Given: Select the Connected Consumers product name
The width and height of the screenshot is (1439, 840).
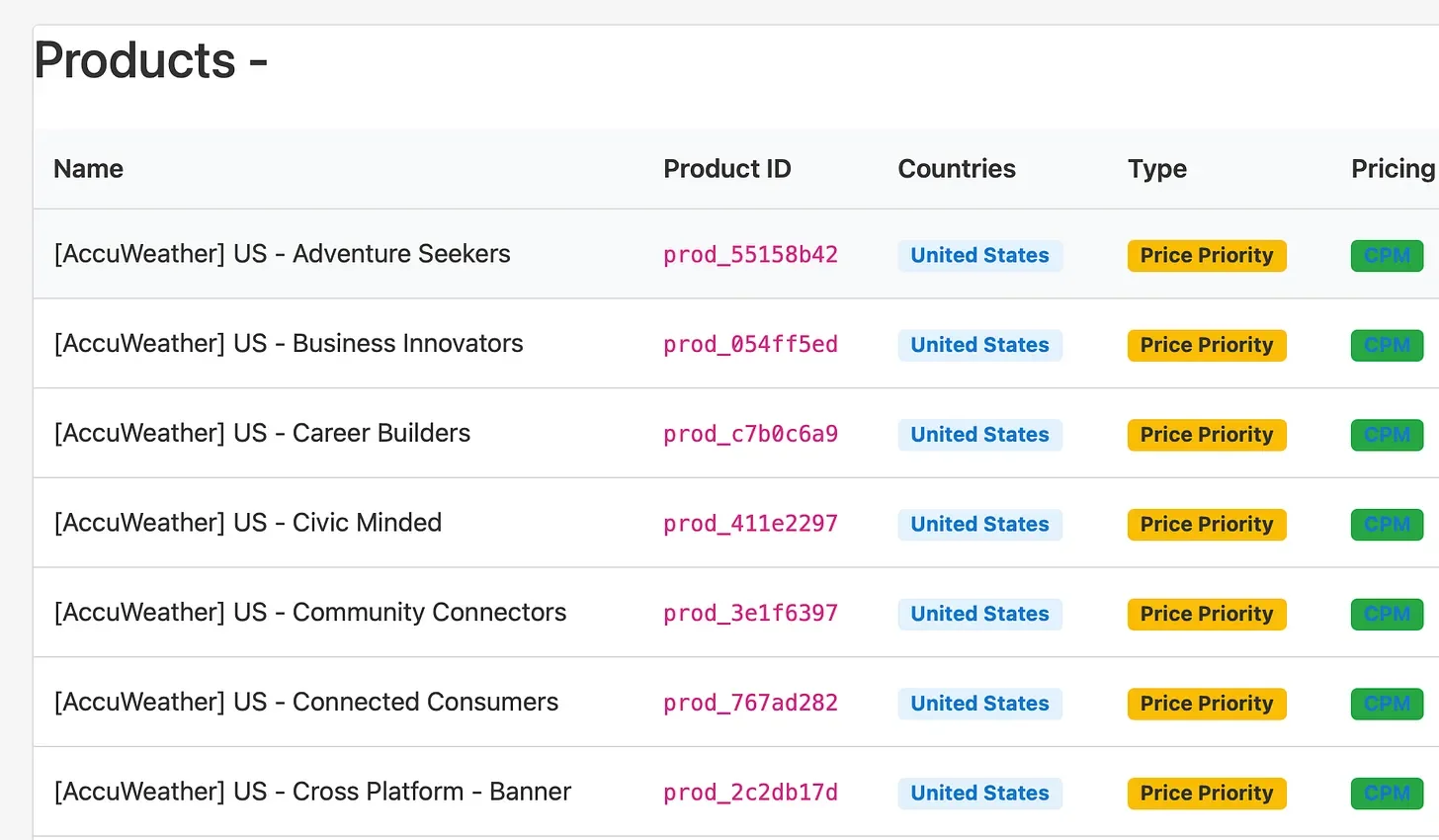Looking at the screenshot, I should (306, 703).
